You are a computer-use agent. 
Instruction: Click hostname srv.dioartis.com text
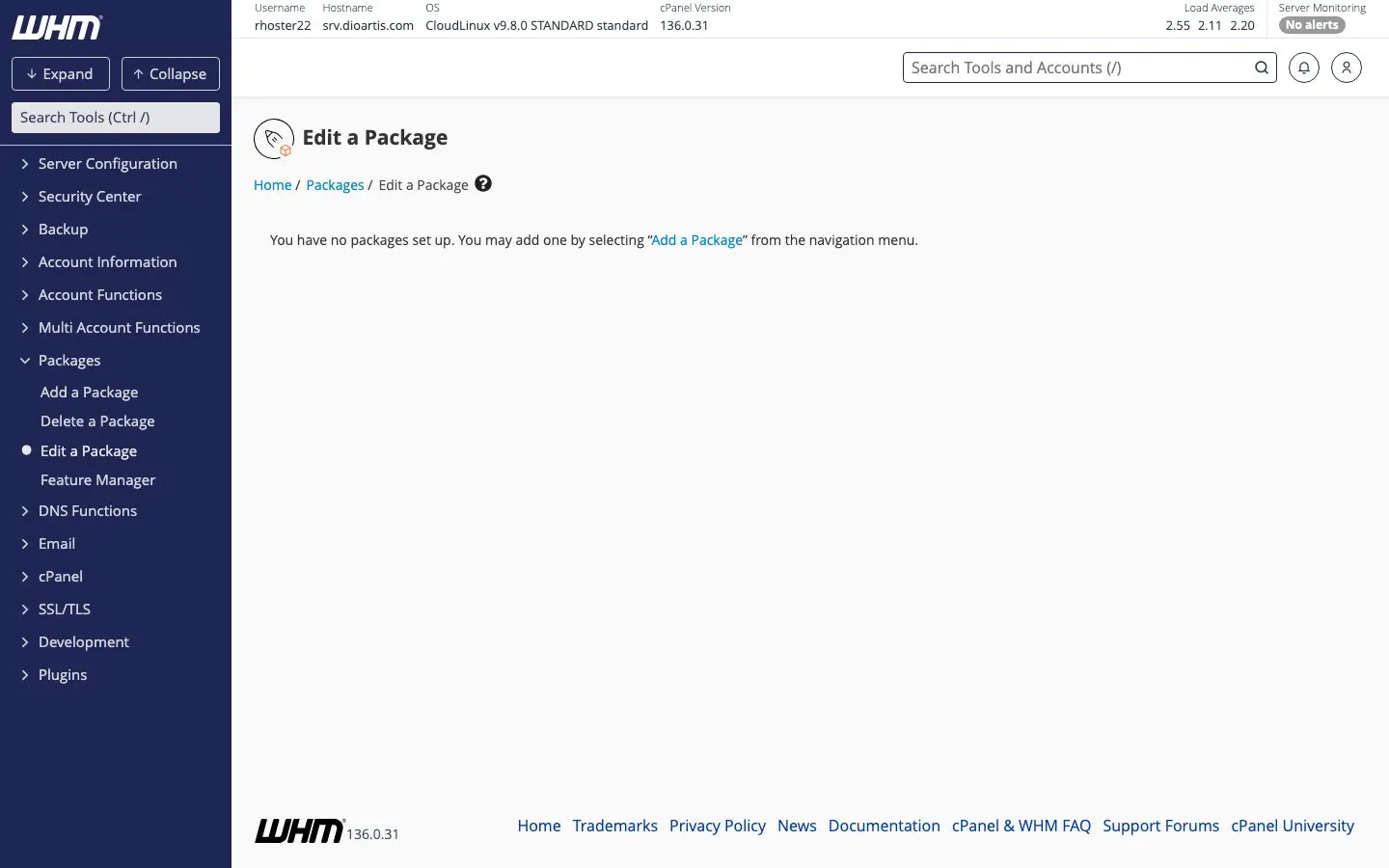368,26
